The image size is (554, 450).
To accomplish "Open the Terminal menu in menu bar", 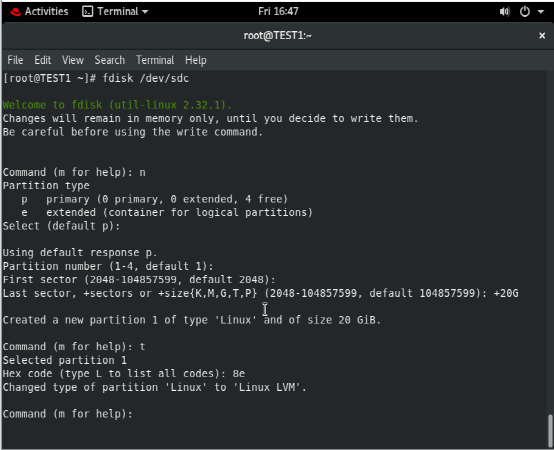I will (x=155, y=60).
